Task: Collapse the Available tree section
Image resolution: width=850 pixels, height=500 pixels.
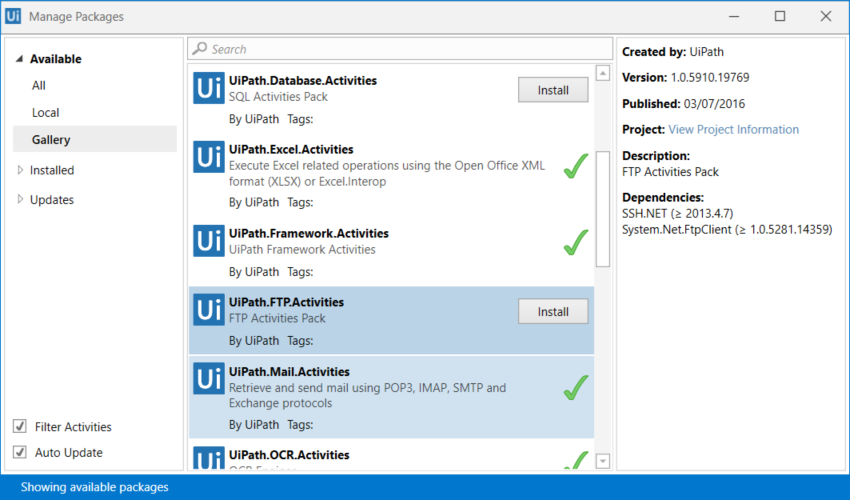Action: click(20, 59)
